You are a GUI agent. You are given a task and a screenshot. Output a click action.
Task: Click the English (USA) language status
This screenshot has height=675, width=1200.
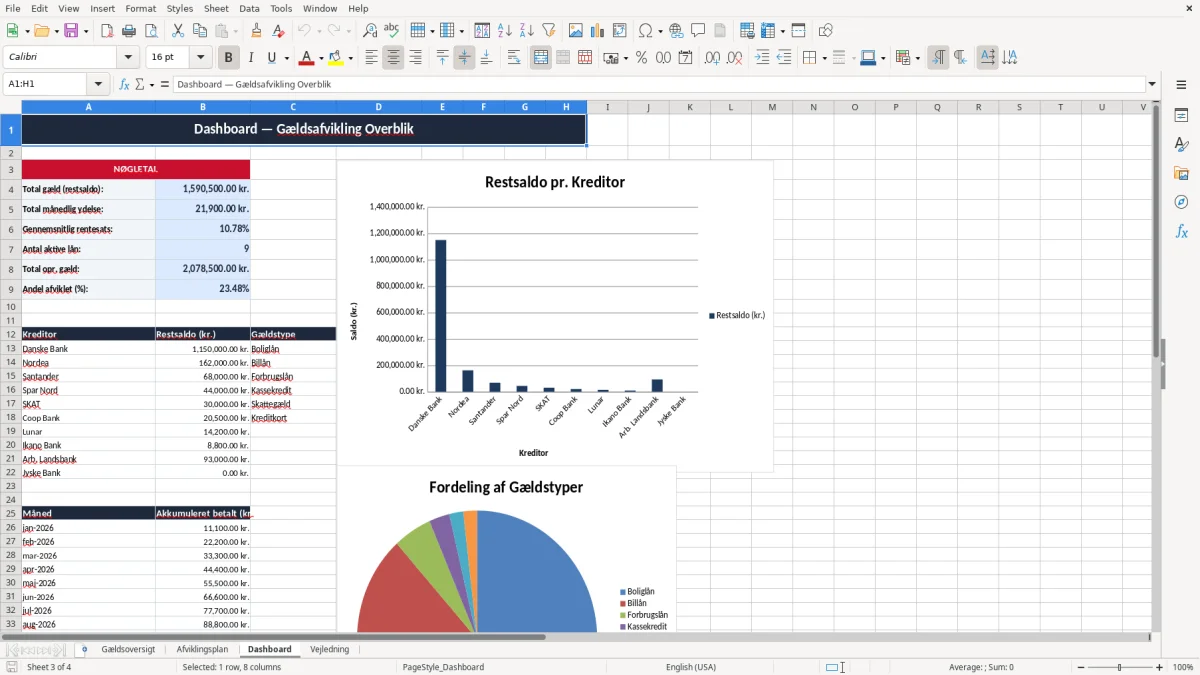coord(691,667)
